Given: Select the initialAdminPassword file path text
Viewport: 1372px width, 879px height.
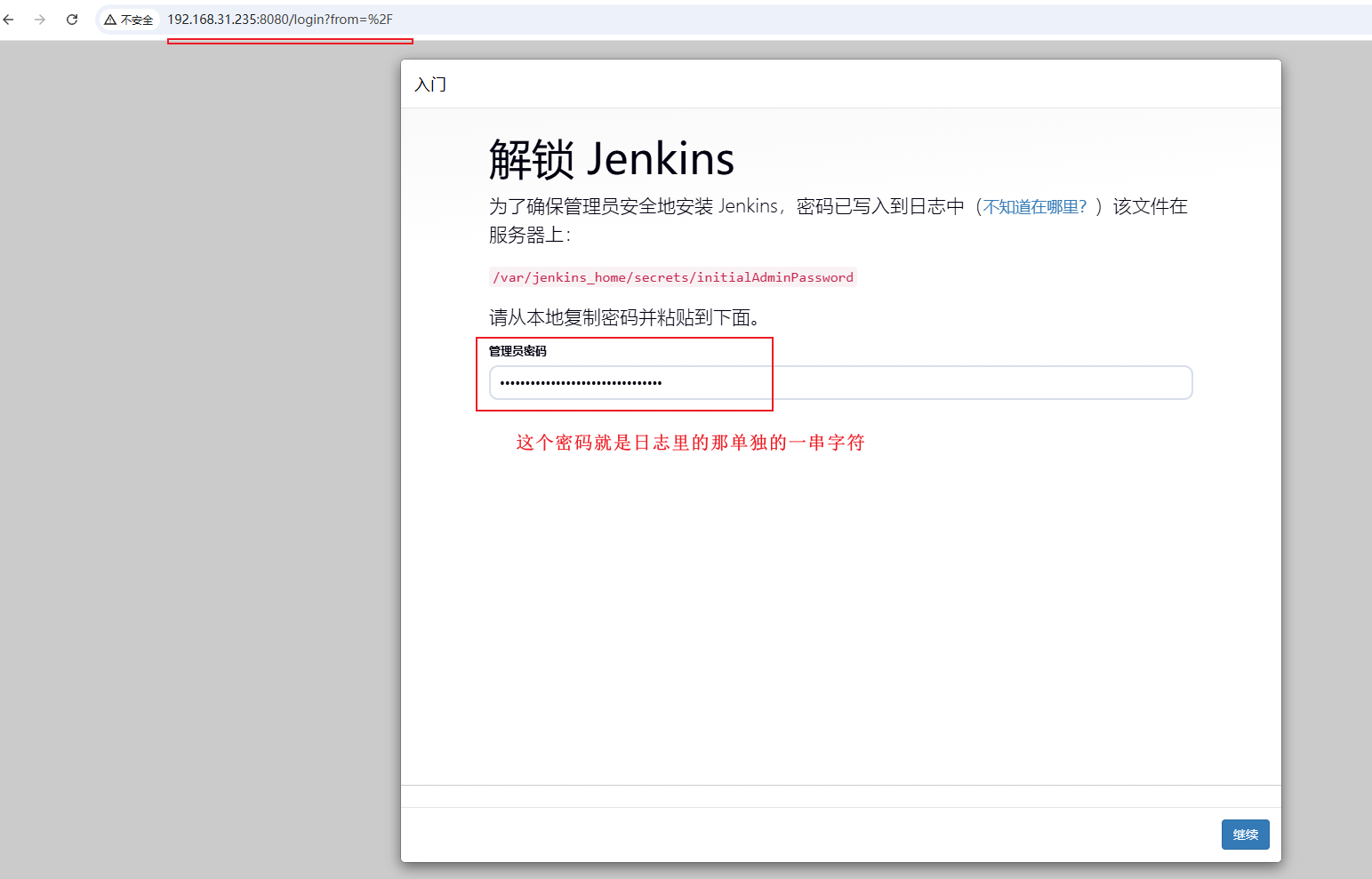Looking at the screenshot, I should click(673, 277).
